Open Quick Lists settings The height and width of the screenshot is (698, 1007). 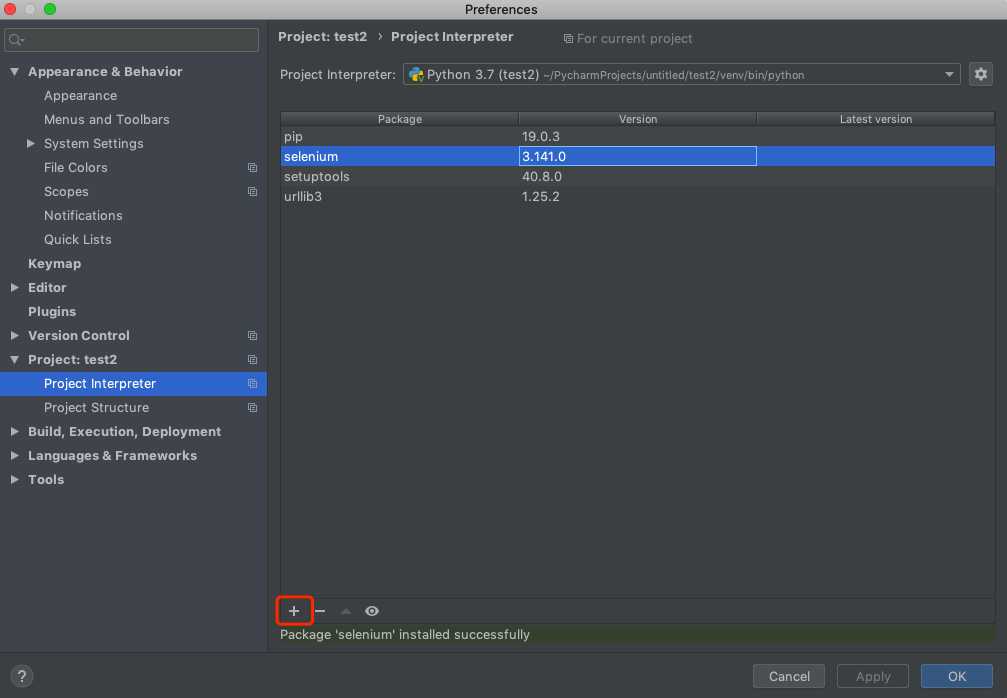point(78,240)
